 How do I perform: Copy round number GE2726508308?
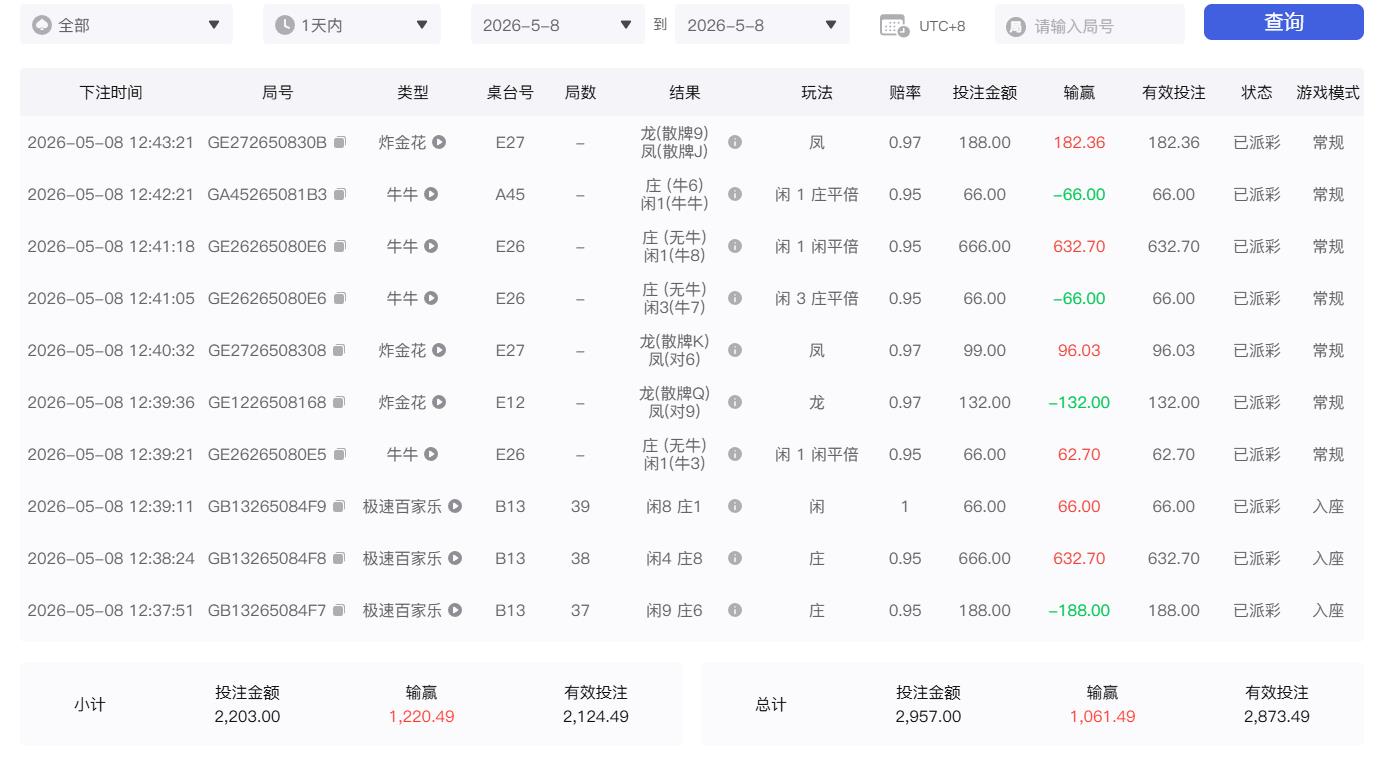[340, 351]
